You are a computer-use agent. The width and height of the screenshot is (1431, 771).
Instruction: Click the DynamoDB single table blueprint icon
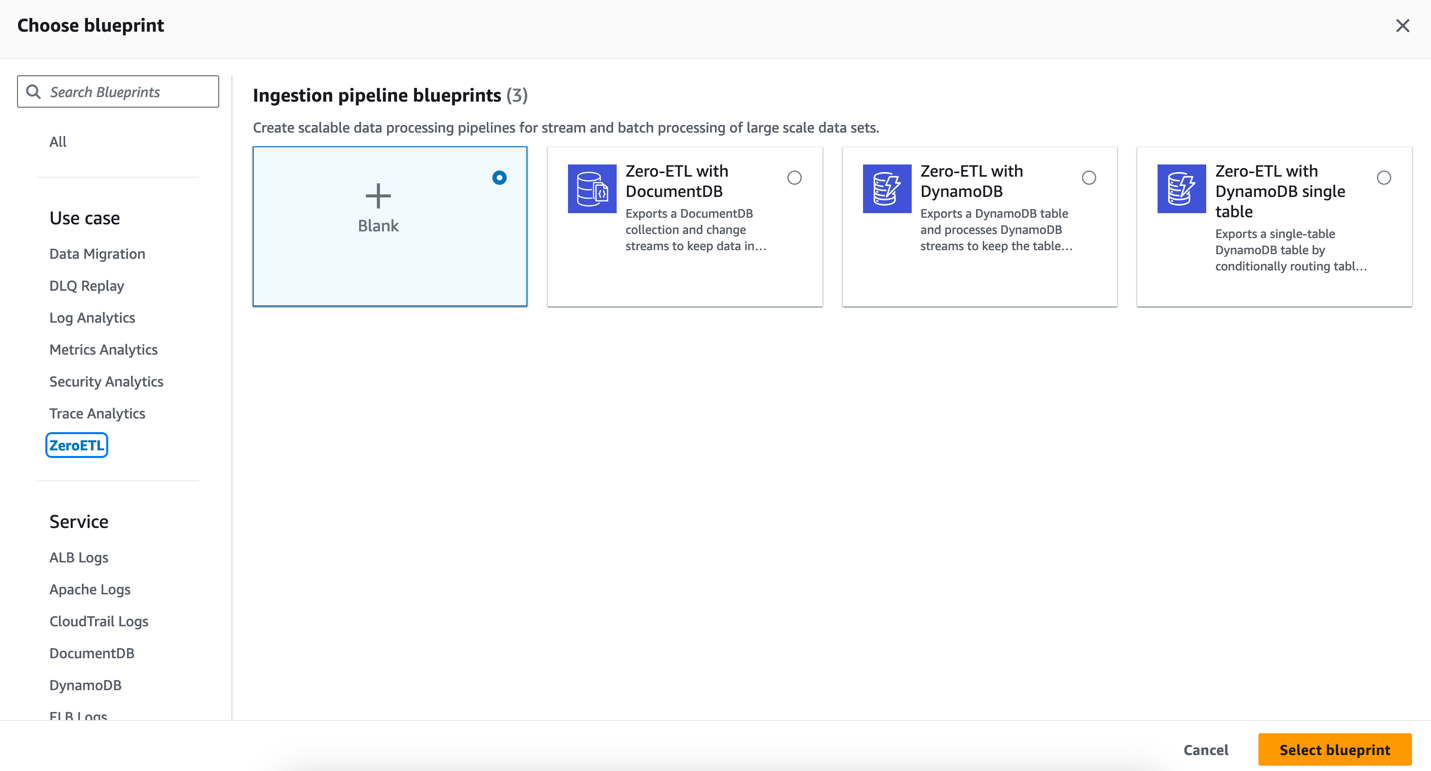pos(1181,189)
